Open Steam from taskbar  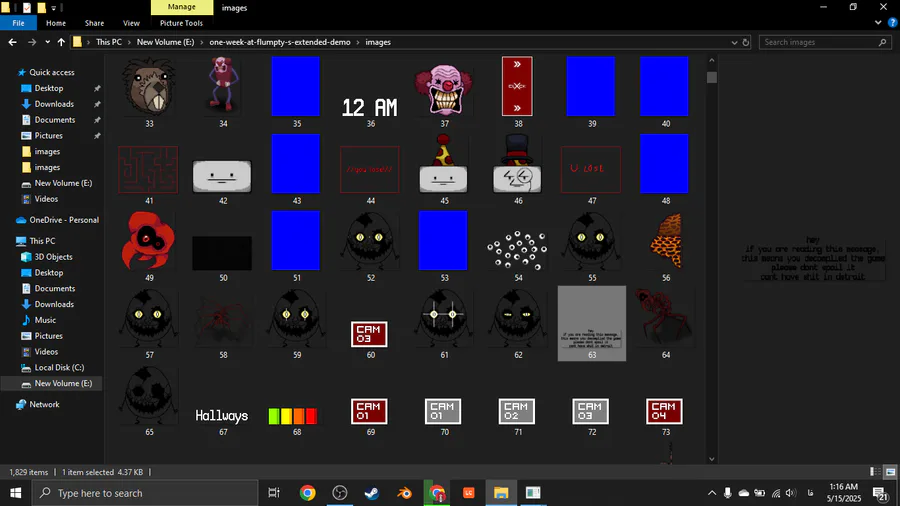pyautogui.click(x=372, y=493)
